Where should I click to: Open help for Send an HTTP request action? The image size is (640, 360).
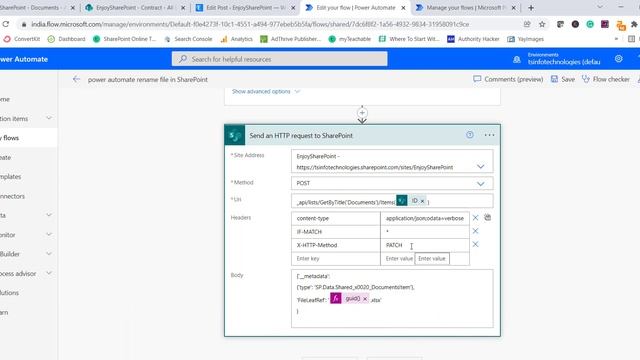pos(470,135)
